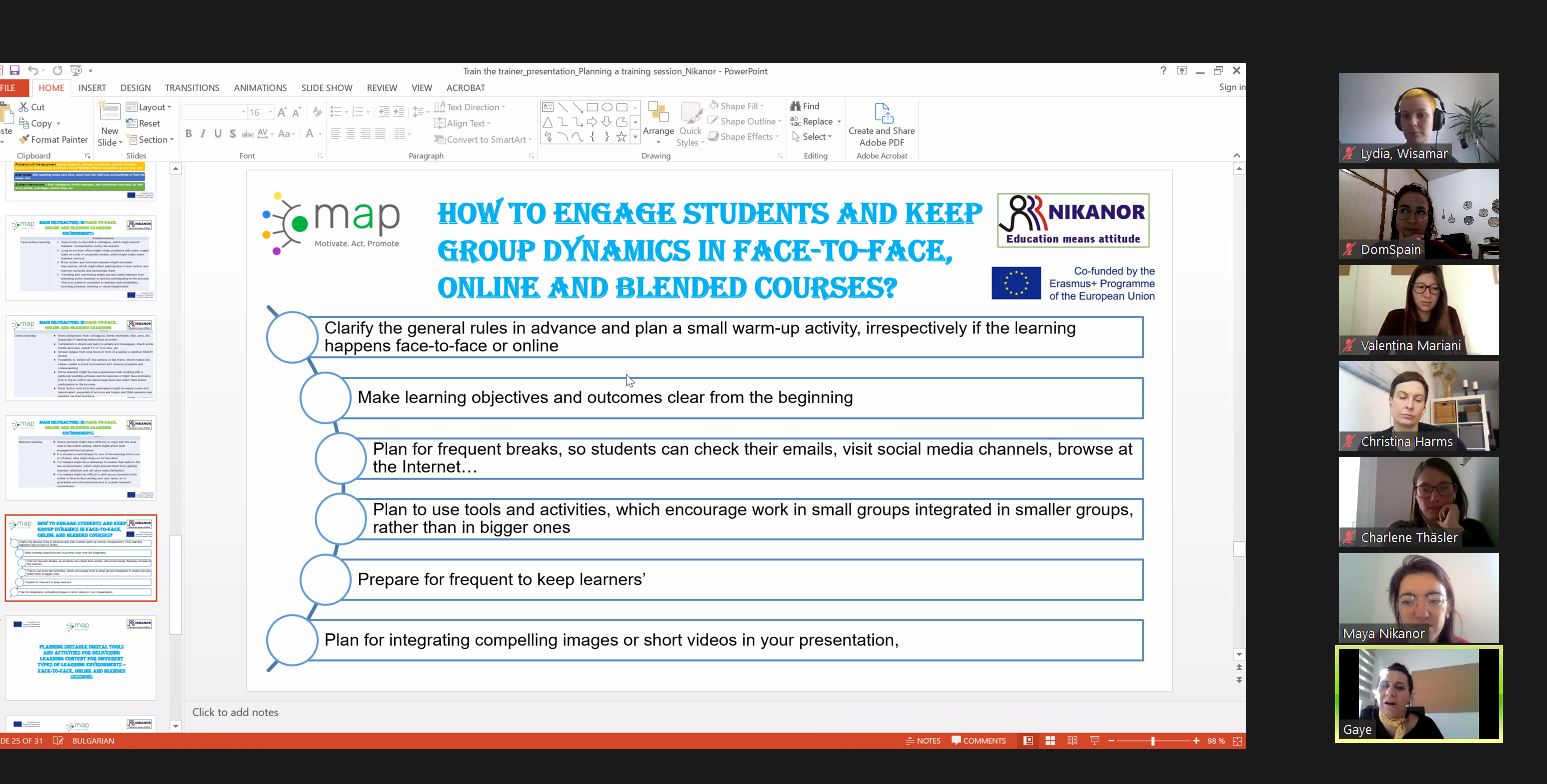Click the Find binoculars icon
The height and width of the screenshot is (784, 1547).
tap(796, 106)
